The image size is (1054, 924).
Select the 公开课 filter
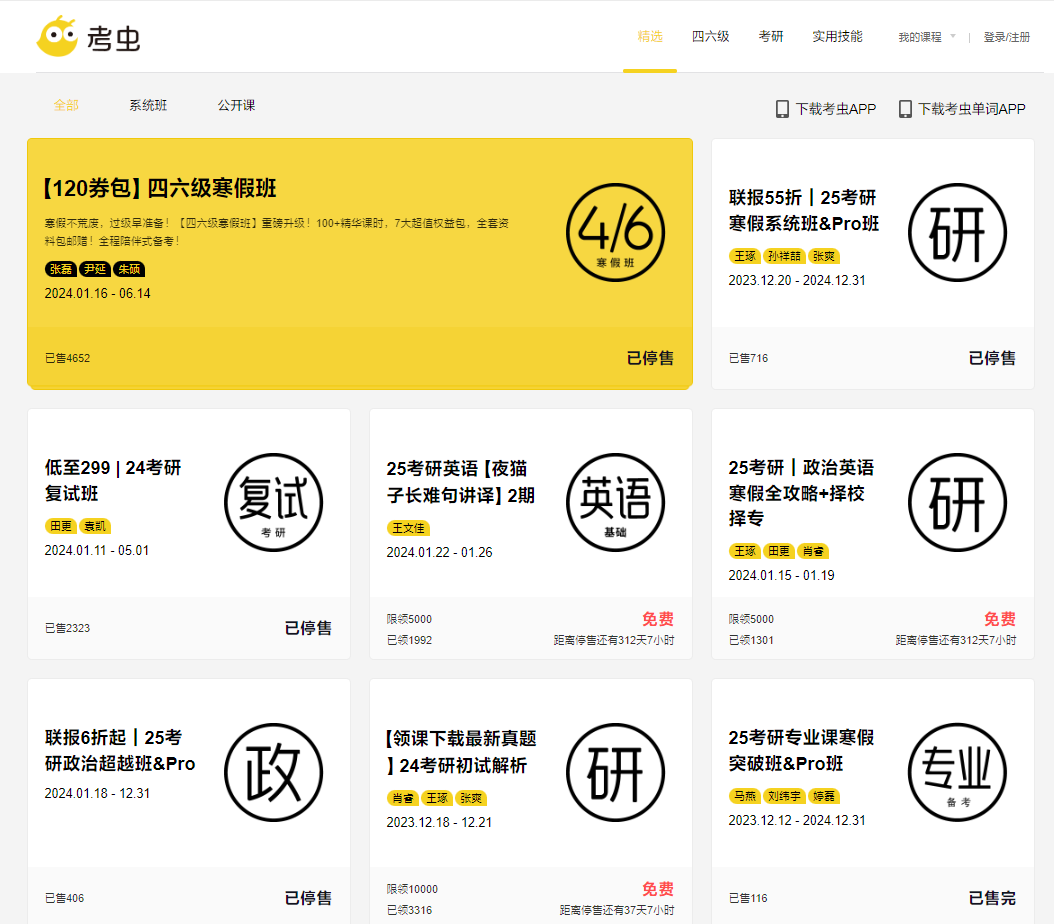point(235,105)
